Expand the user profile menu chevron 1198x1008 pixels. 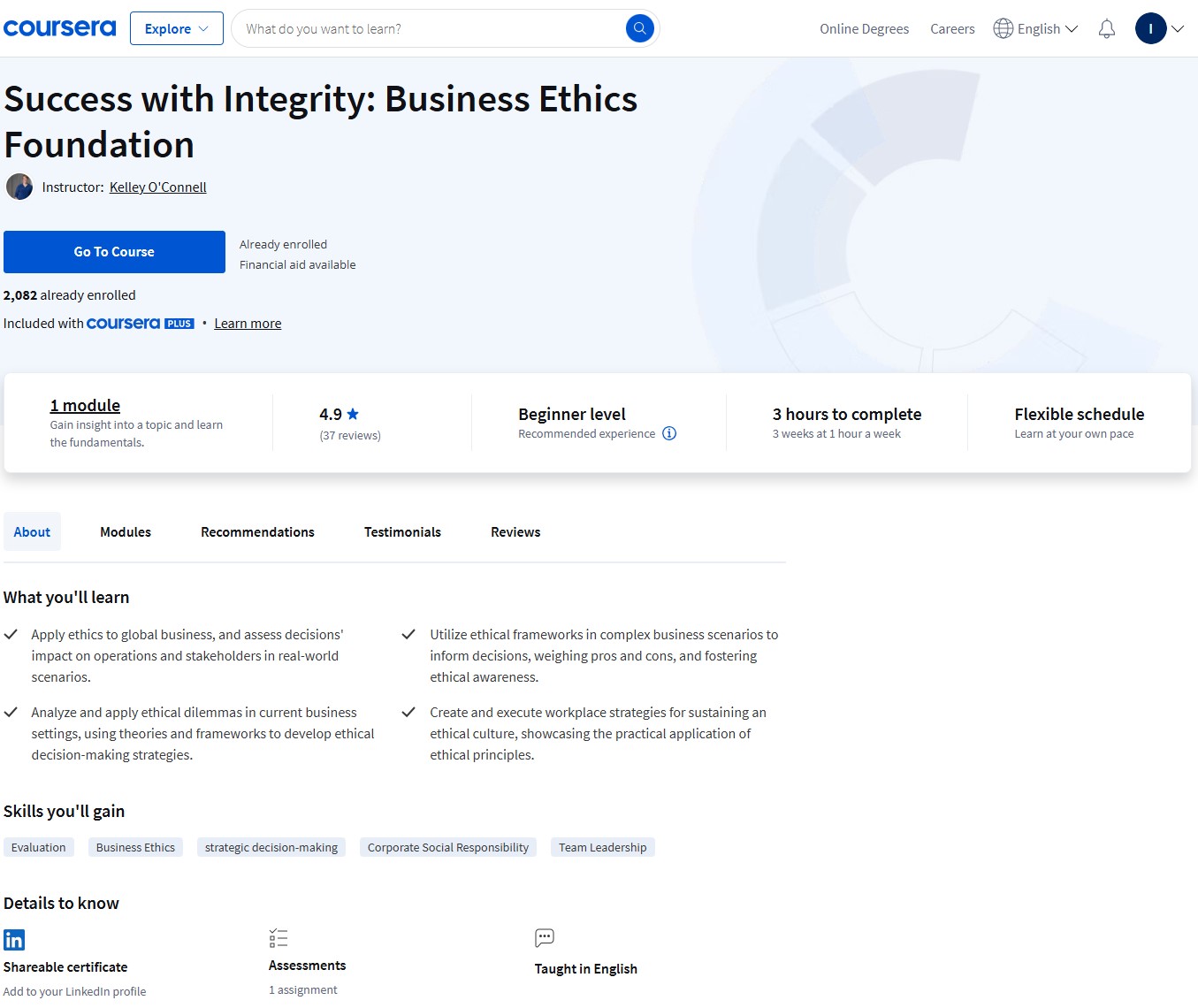tap(1178, 29)
